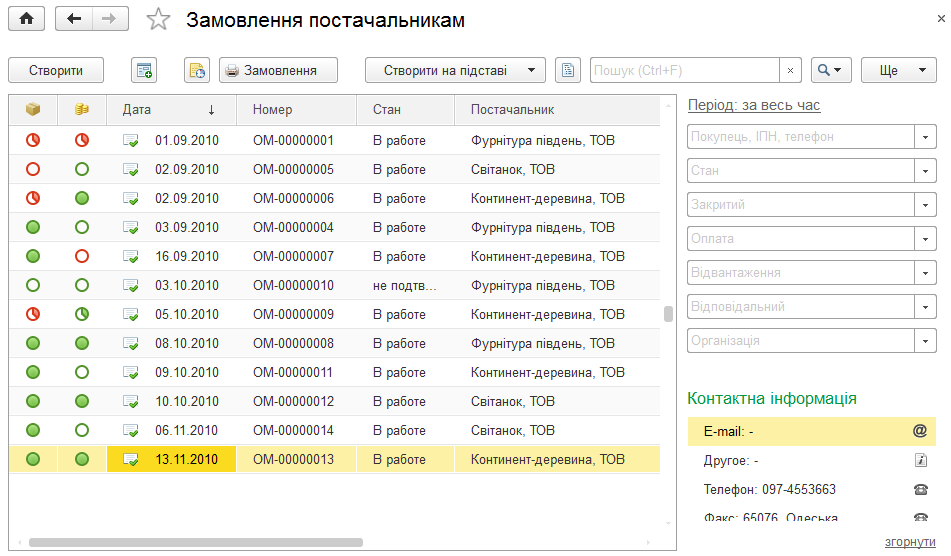Click shipment status icon of order ОМ-00000006
The height and width of the screenshot is (556, 951).
click(33, 198)
